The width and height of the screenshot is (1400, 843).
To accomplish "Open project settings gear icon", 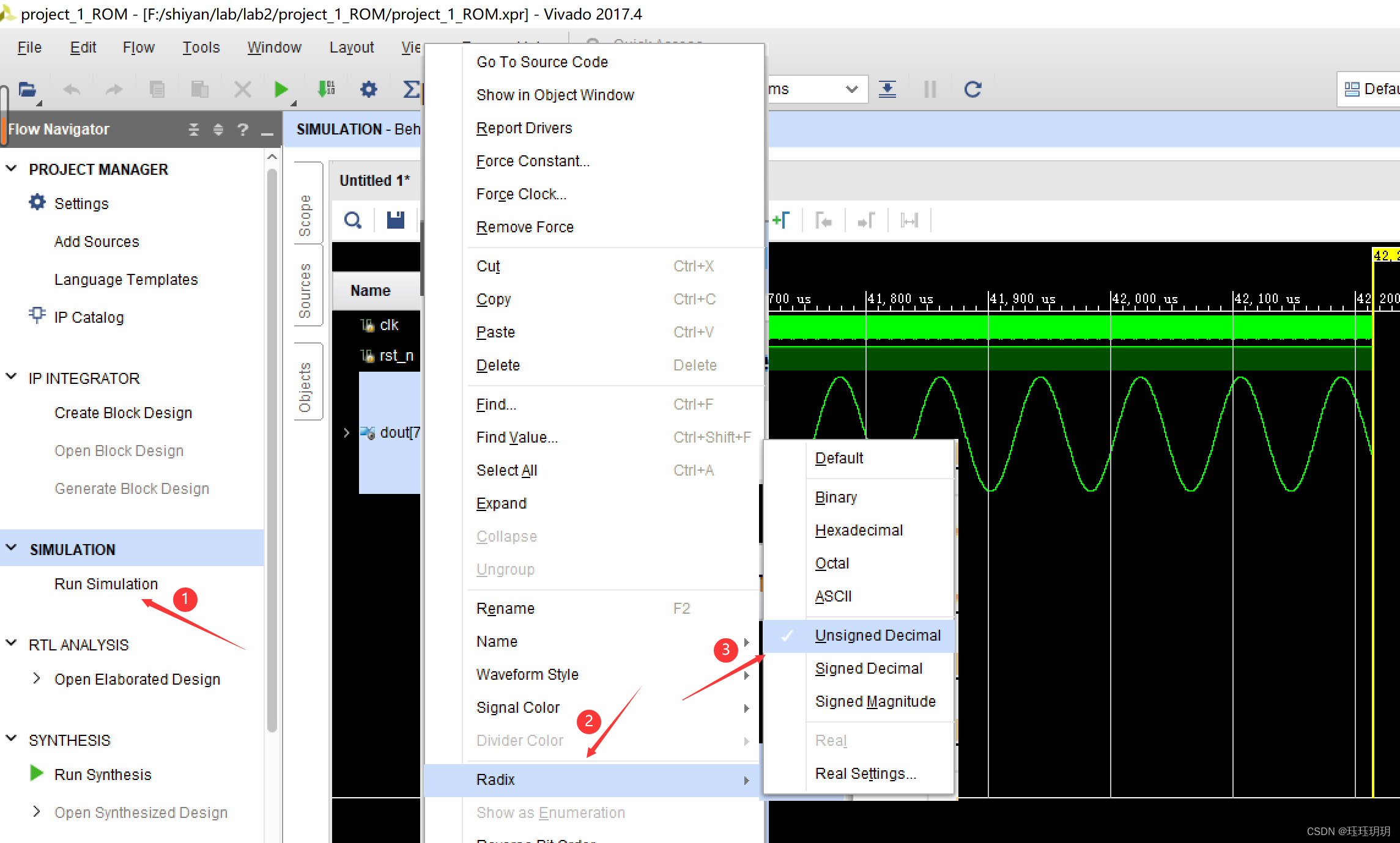I will [x=368, y=89].
